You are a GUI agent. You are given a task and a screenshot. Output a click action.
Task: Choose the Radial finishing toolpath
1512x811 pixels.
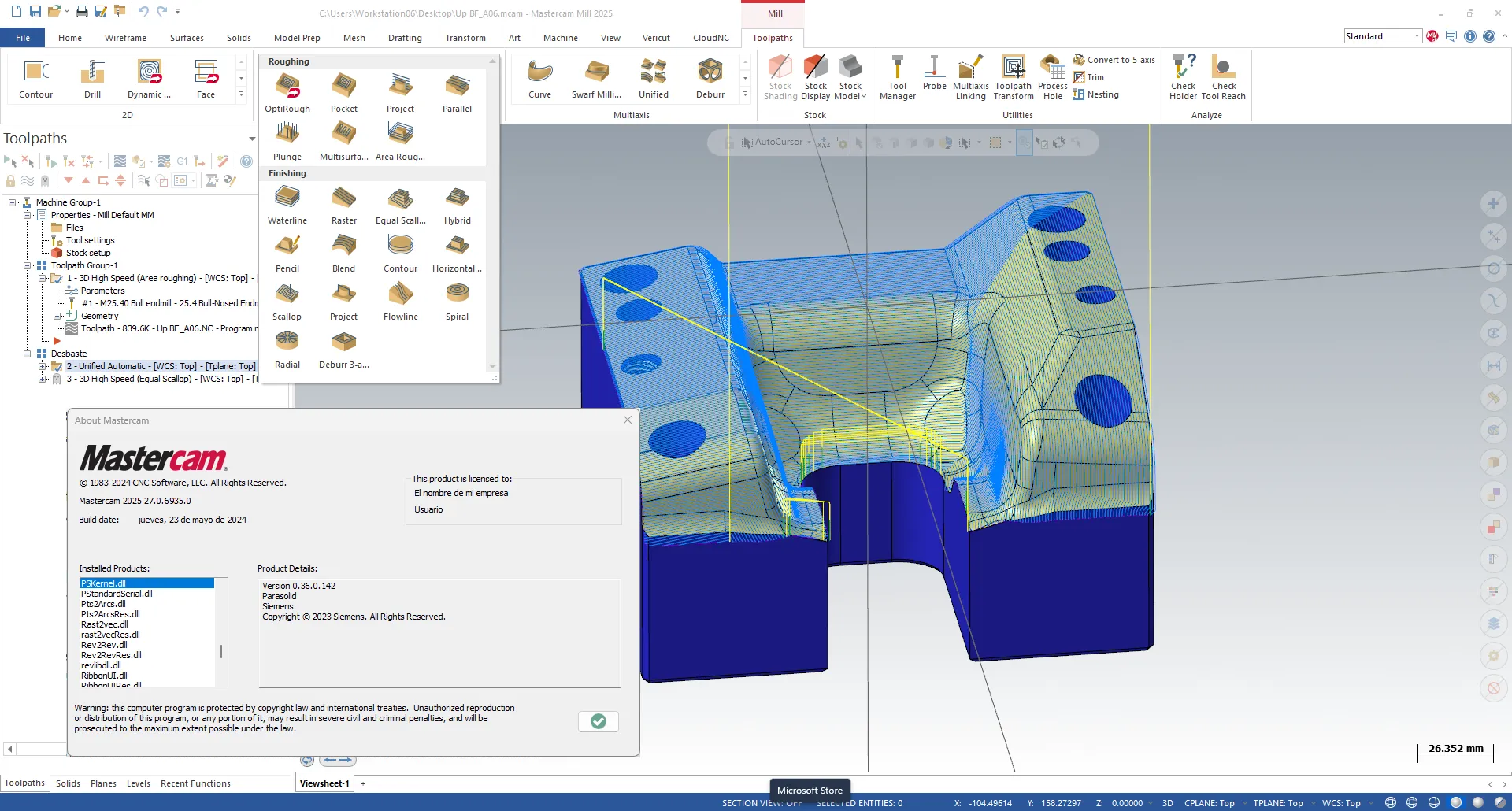[287, 349]
